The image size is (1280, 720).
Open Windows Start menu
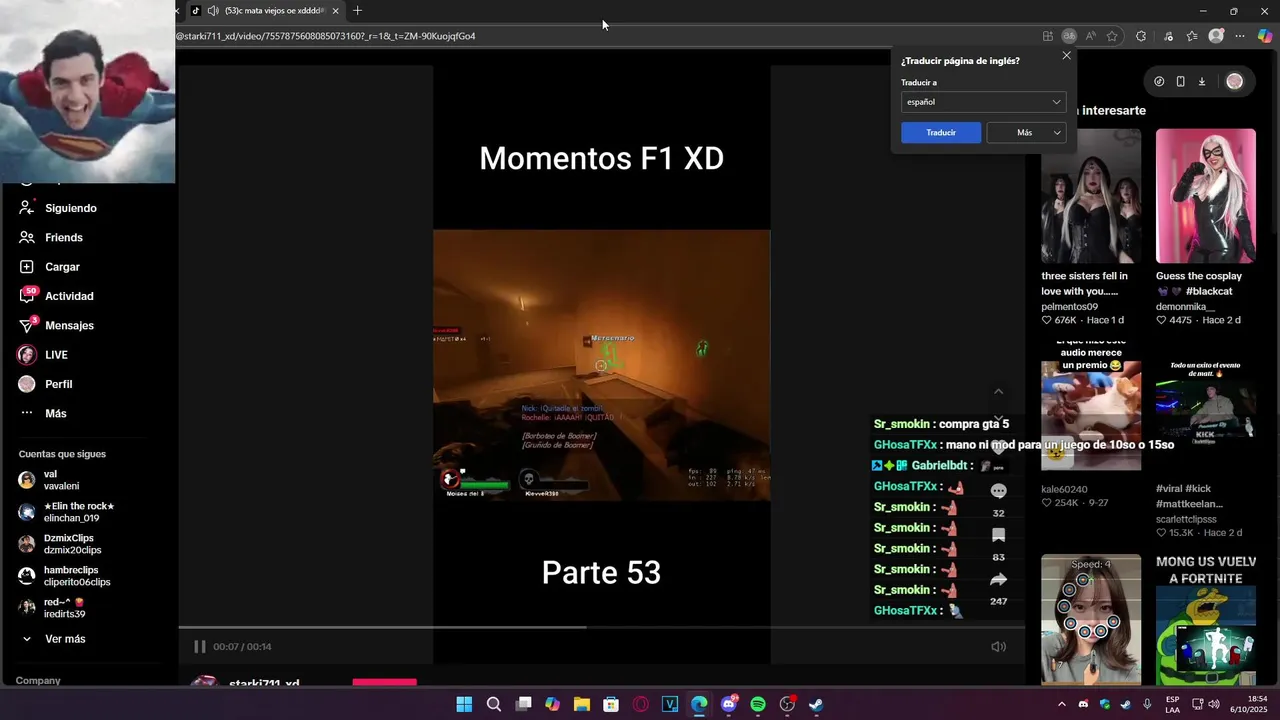pos(464,704)
